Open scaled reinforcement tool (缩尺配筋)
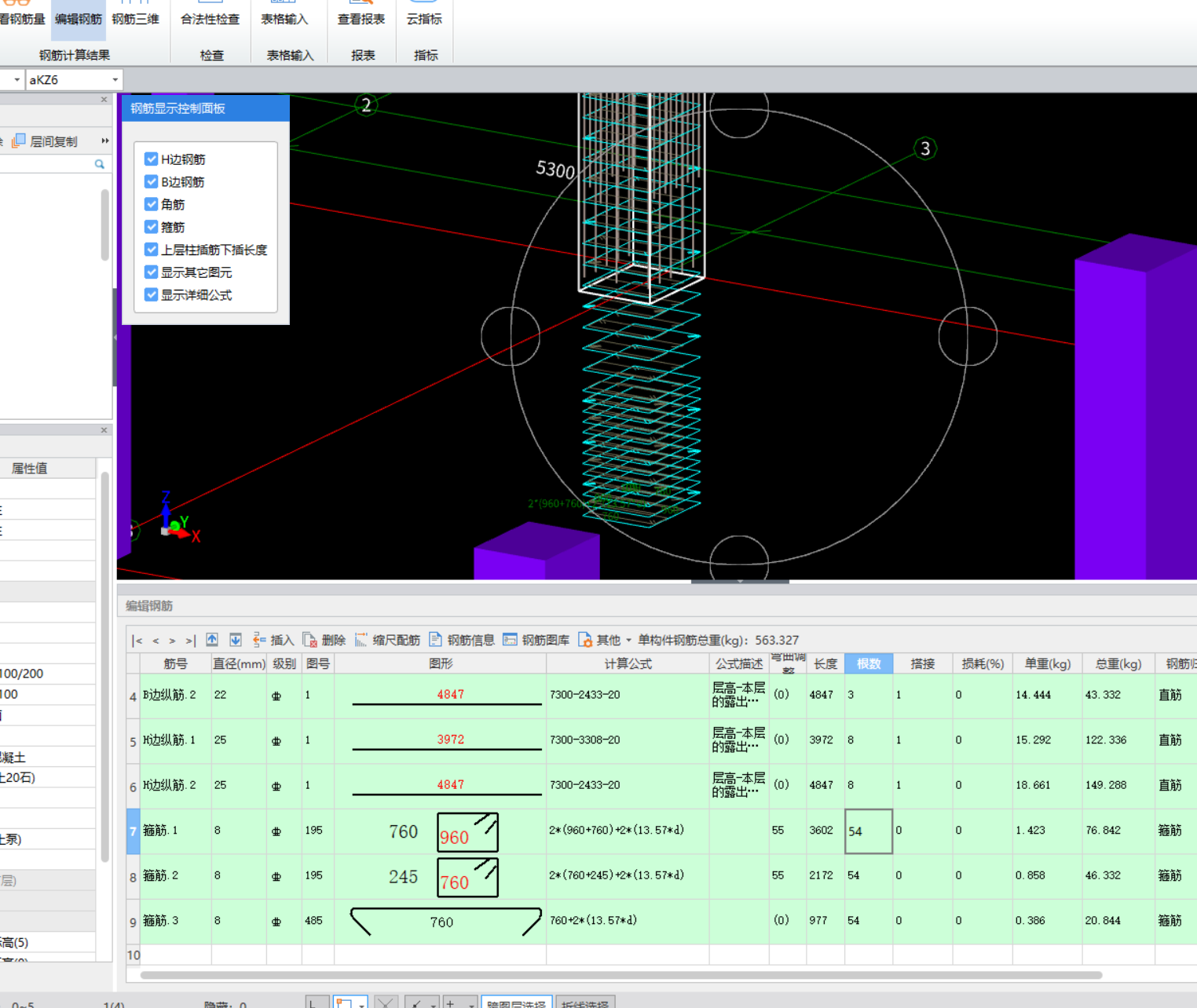Viewport: 1197px width, 1008px height. click(387, 640)
